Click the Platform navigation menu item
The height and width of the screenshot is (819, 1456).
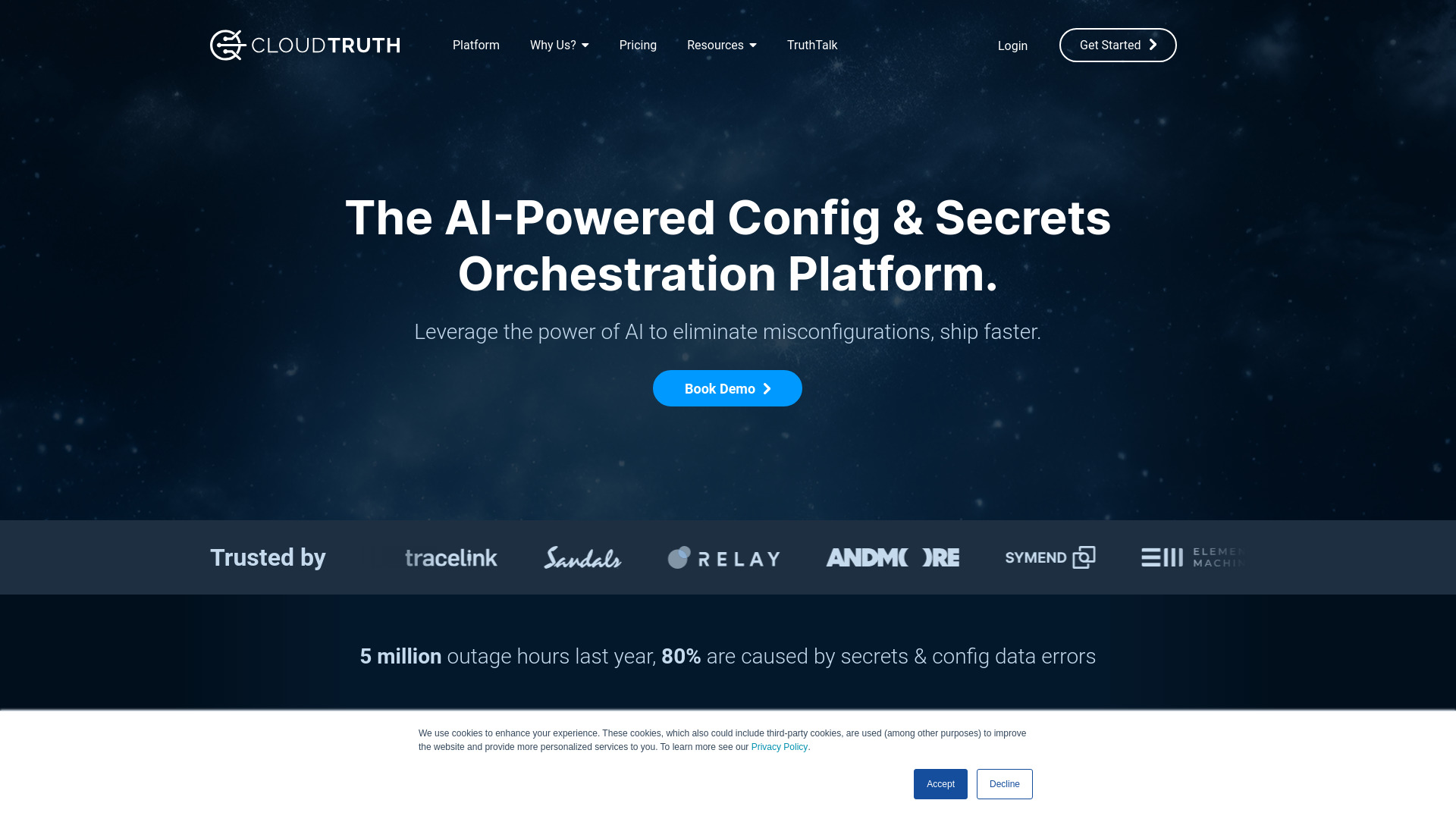click(476, 45)
